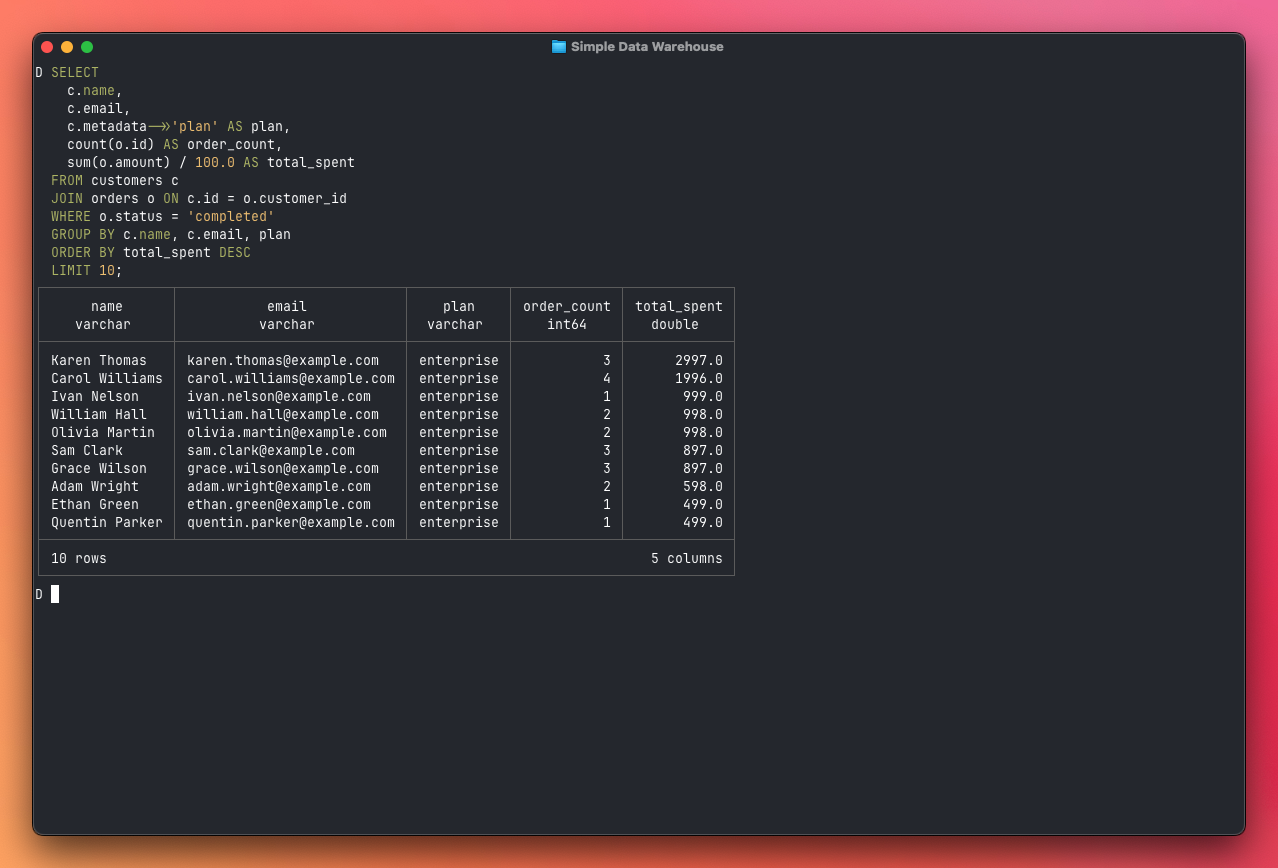The image size is (1278, 868).
Task: Click the folder icon in title bar
Action: point(559,47)
